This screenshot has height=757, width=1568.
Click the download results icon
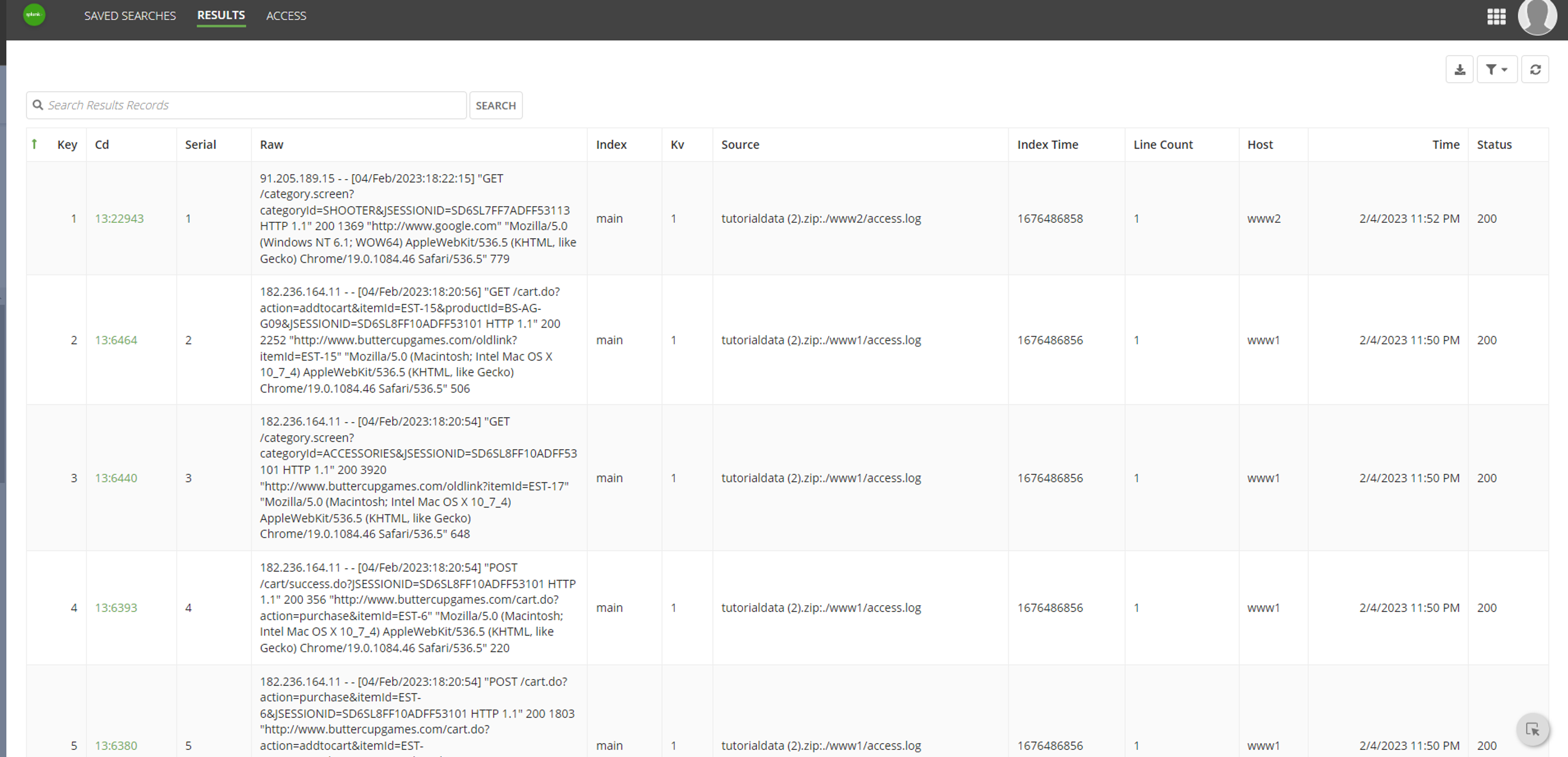coord(1459,69)
